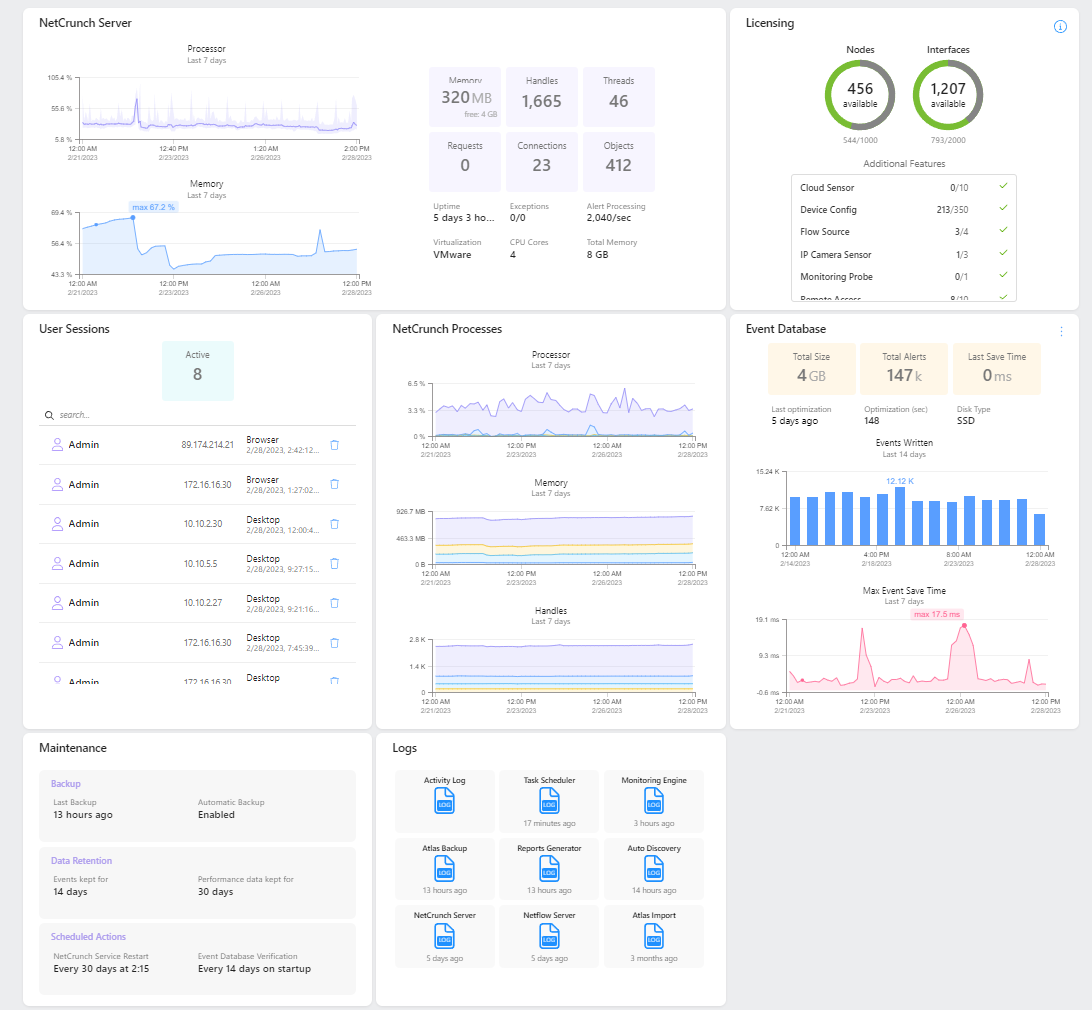Open the Auto Discovery log icon
The height and width of the screenshot is (1011, 1092).
(x=654, y=870)
